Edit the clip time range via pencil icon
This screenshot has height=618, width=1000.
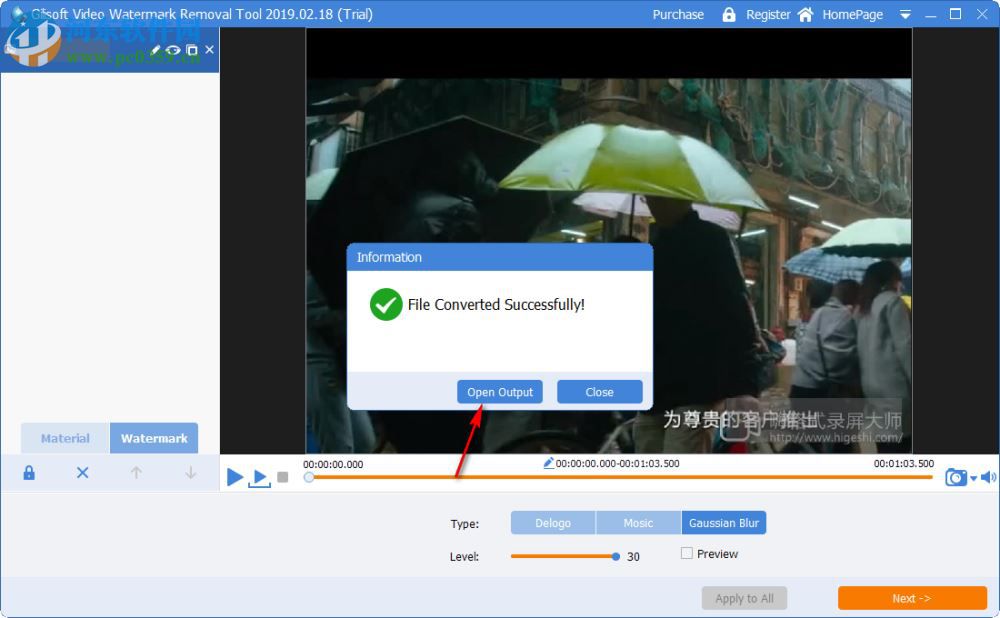click(548, 463)
